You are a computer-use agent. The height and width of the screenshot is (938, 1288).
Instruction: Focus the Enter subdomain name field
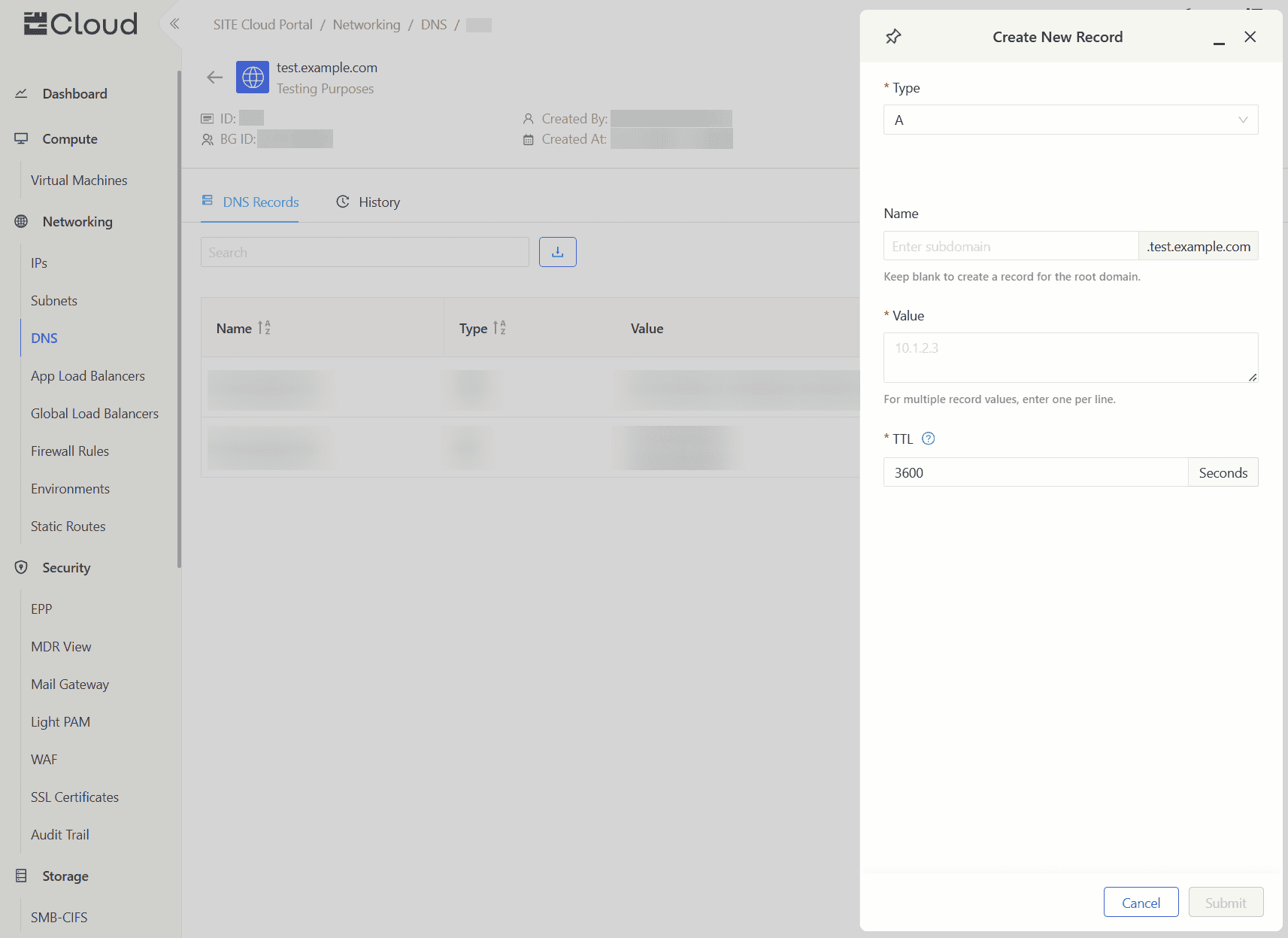[1011, 247]
